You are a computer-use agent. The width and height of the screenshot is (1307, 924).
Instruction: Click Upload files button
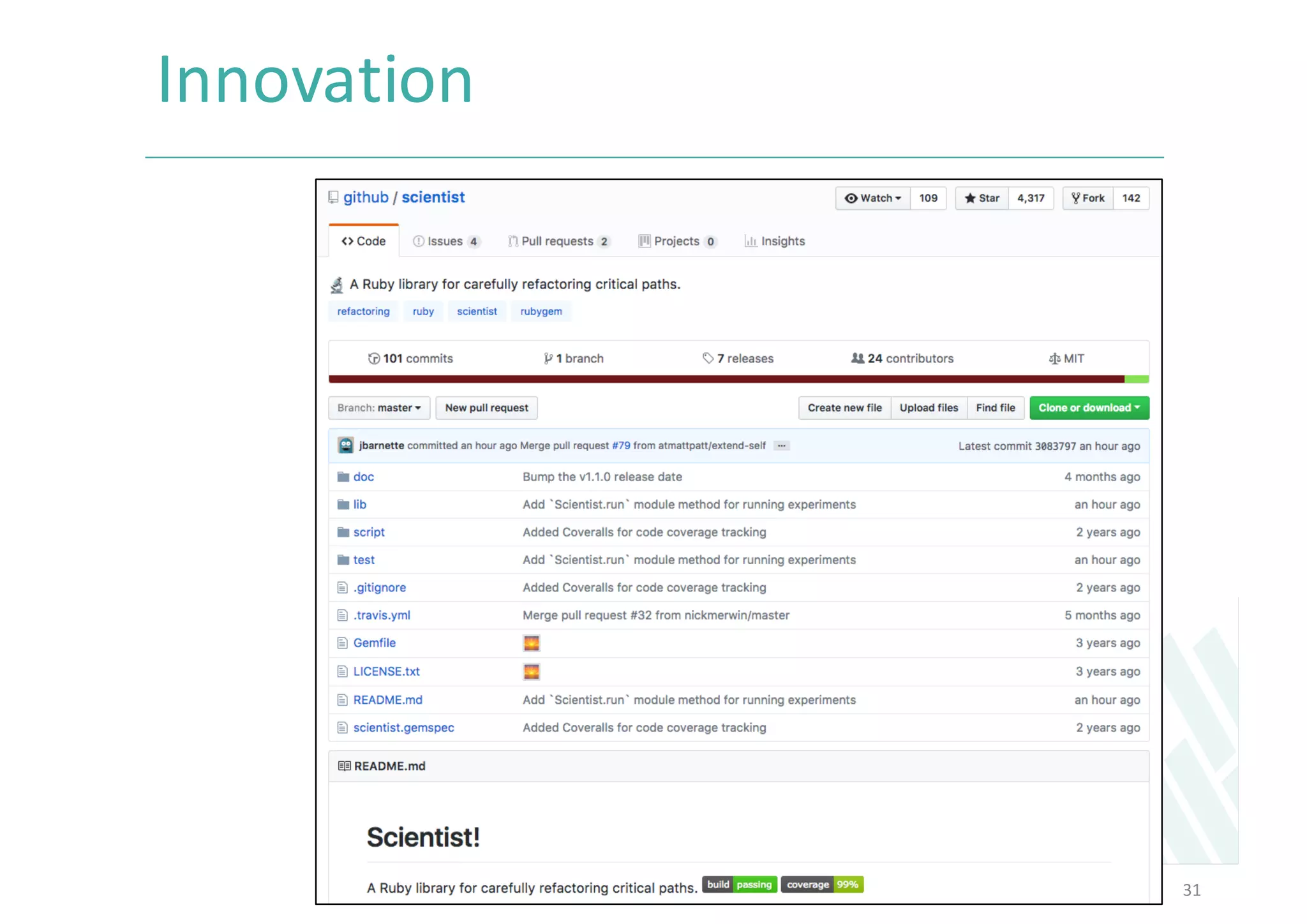tap(929, 408)
